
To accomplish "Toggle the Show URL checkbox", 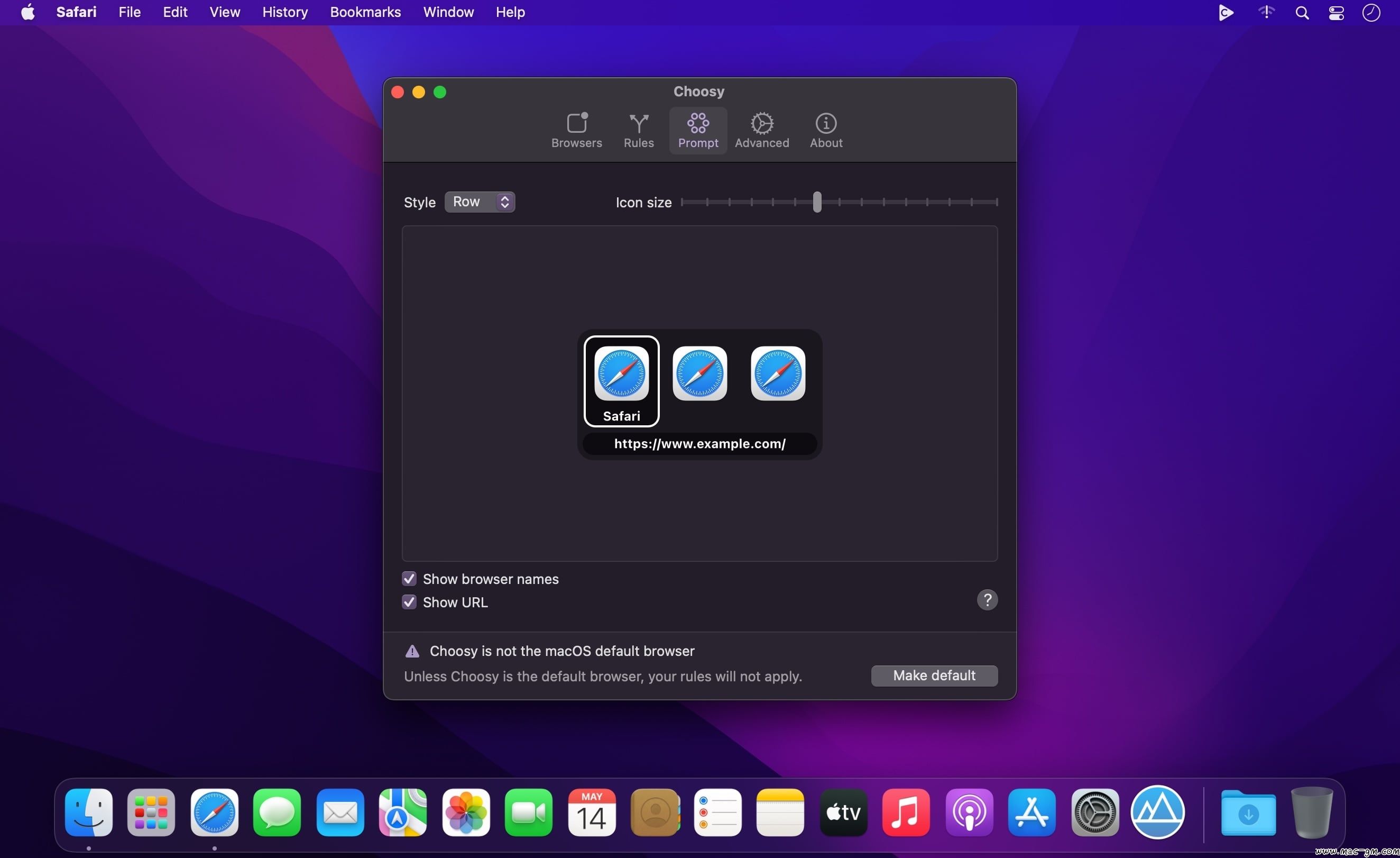I will pos(409,602).
